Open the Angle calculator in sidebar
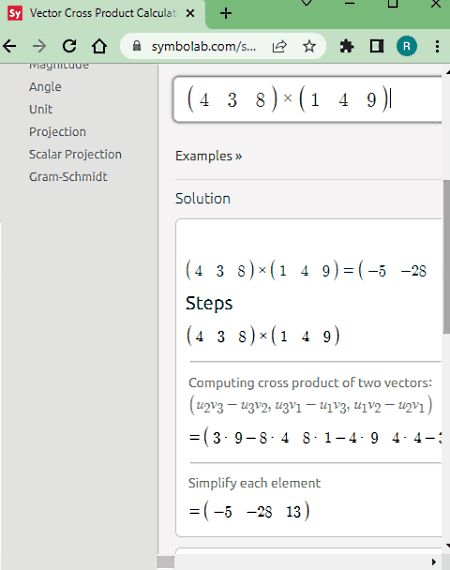The width and height of the screenshot is (450, 570). [45, 87]
